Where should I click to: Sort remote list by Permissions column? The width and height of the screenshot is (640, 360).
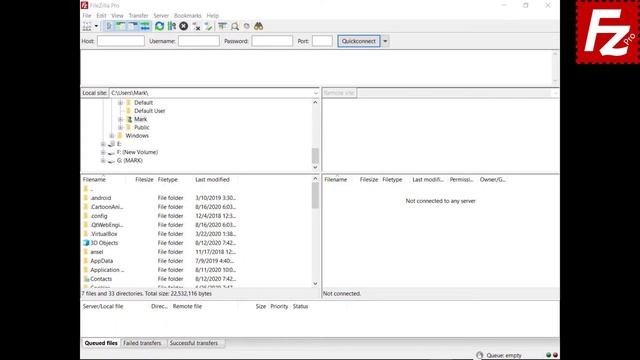(461, 180)
